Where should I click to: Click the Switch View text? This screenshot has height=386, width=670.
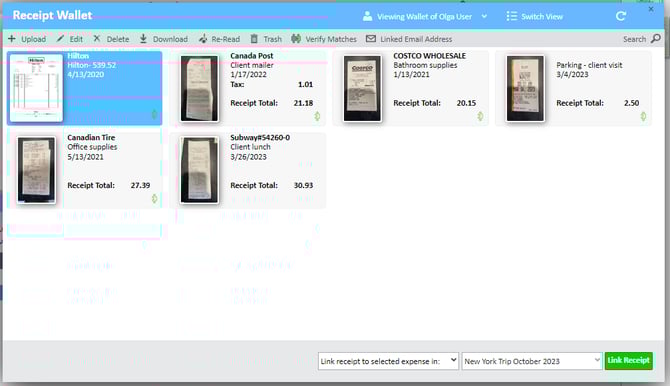[x=542, y=17]
